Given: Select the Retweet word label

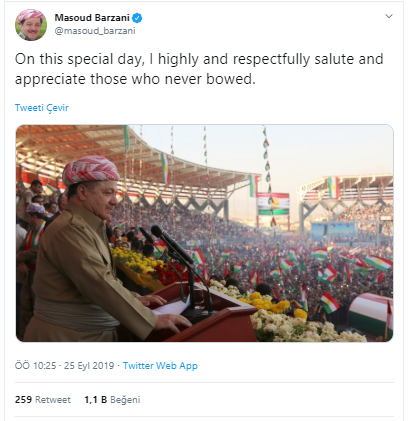Looking at the screenshot, I should [x=53, y=400].
